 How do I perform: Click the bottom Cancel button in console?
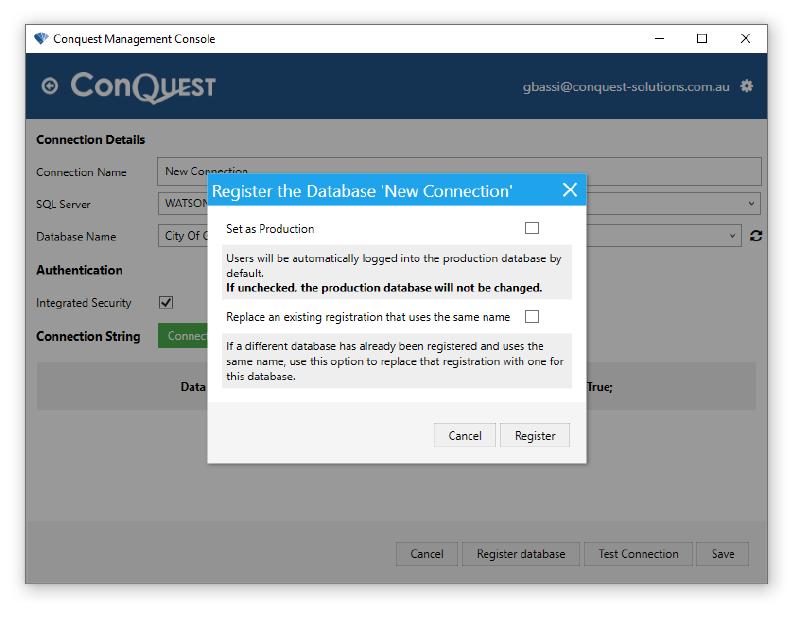point(427,554)
